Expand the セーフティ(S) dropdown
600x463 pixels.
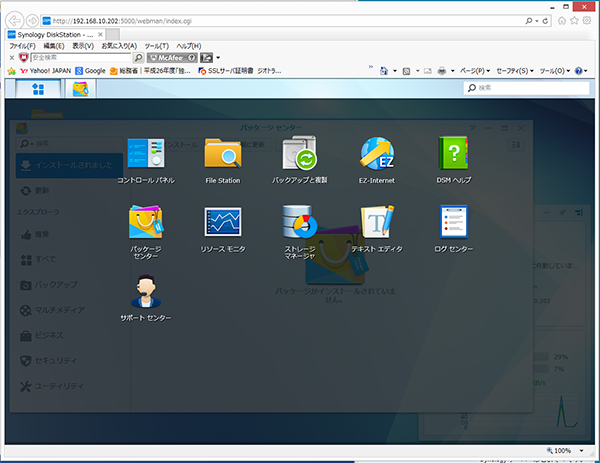click(515, 71)
